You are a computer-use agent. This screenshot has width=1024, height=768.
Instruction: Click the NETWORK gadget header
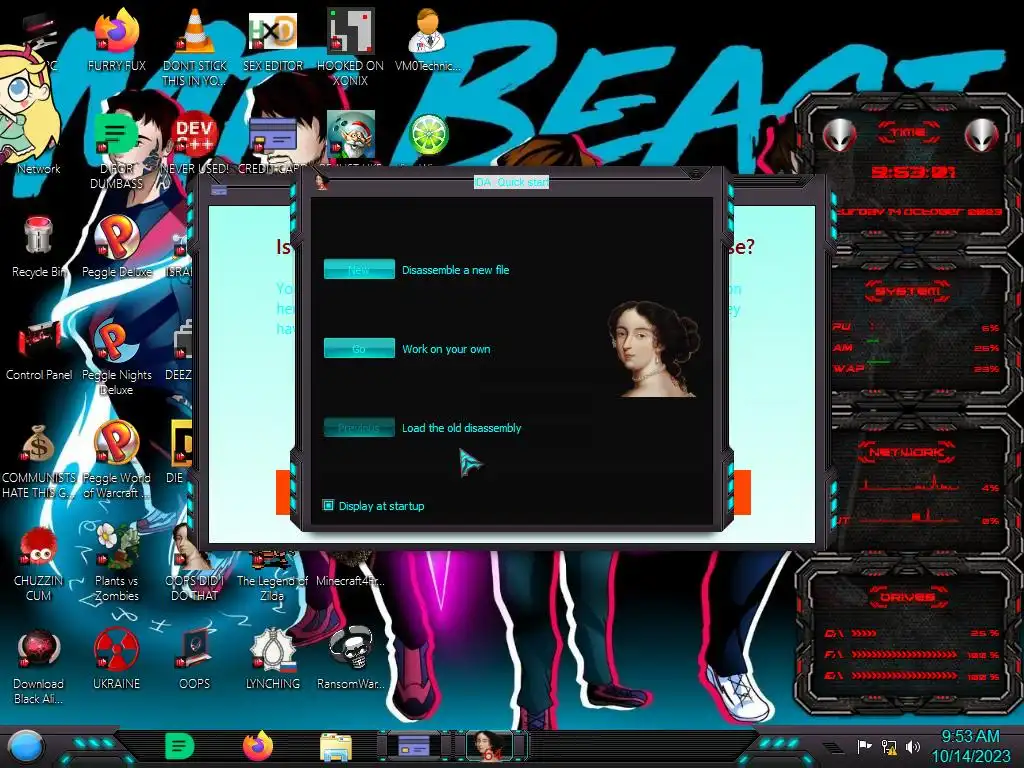(x=908, y=452)
